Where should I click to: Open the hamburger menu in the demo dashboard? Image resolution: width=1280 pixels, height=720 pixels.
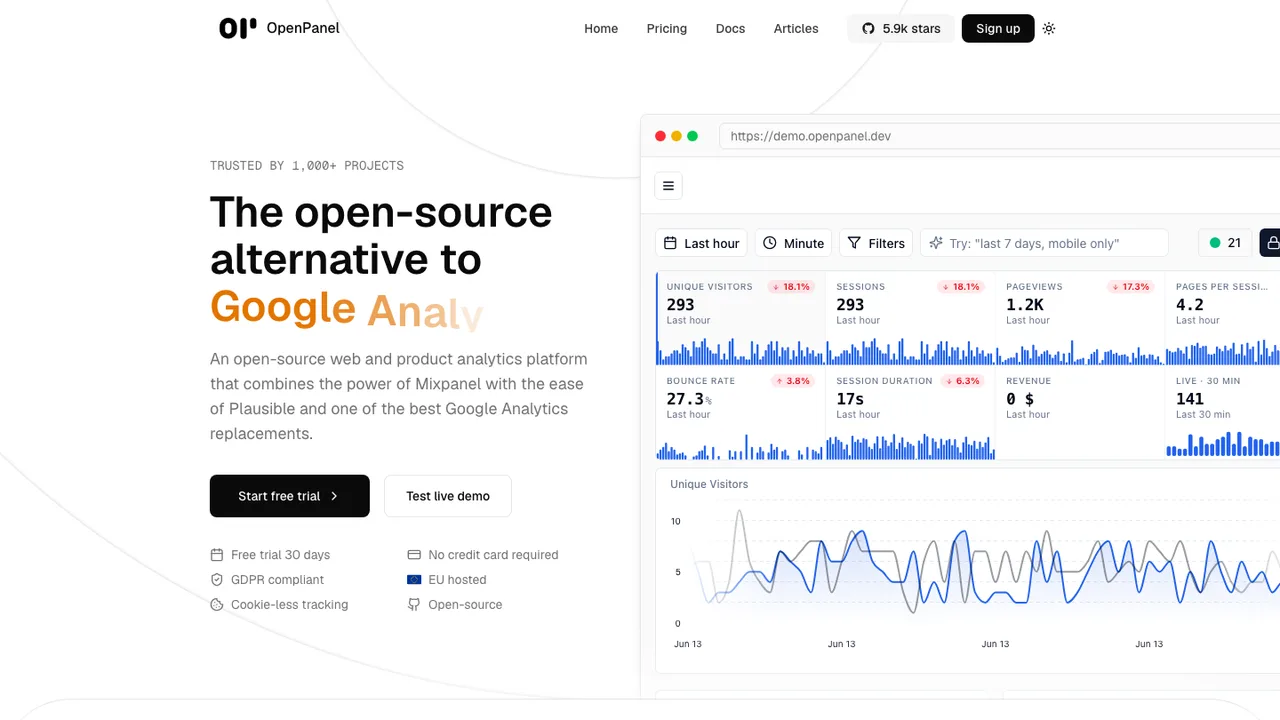668,185
